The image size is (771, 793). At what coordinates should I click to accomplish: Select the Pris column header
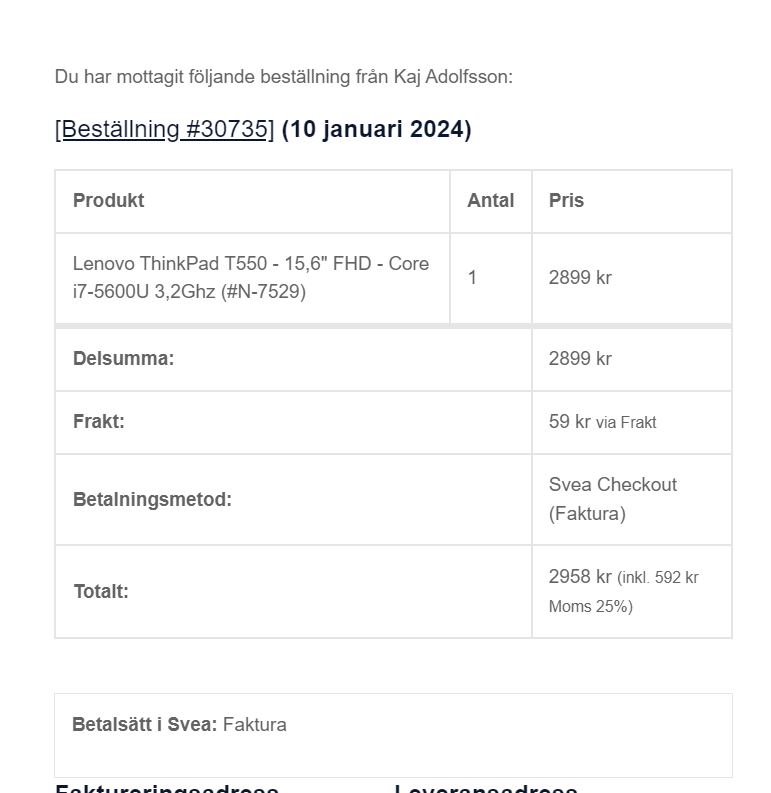pyautogui.click(x=566, y=200)
